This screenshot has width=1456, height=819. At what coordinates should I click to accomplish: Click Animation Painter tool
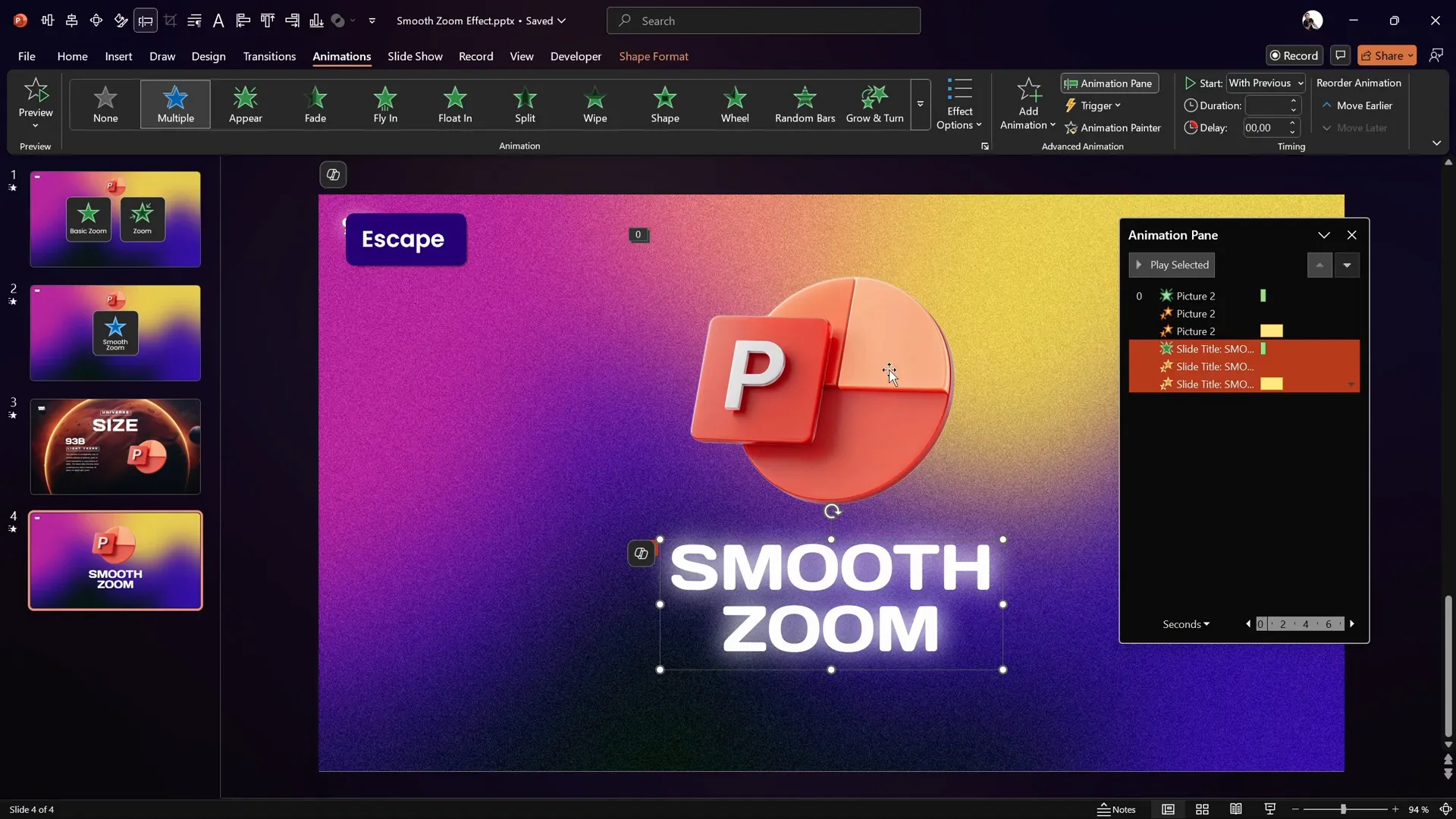pyautogui.click(x=1112, y=127)
